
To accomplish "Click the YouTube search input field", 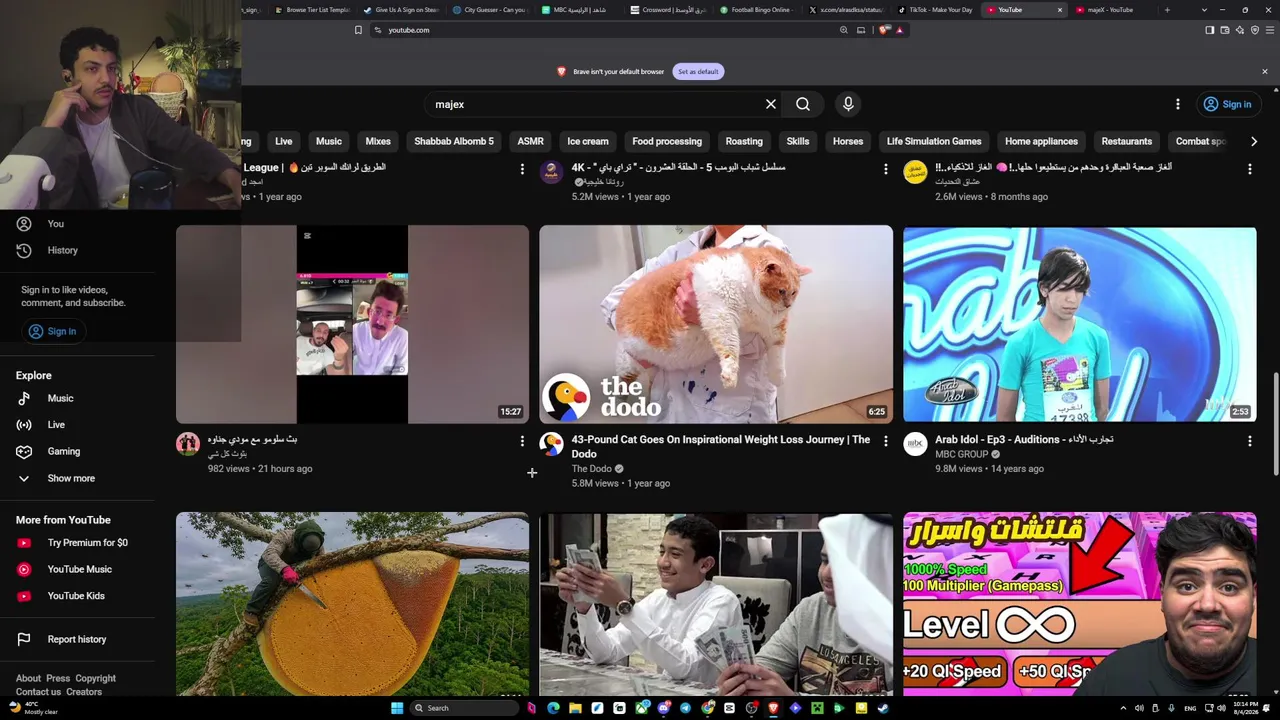I will (x=594, y=104).
